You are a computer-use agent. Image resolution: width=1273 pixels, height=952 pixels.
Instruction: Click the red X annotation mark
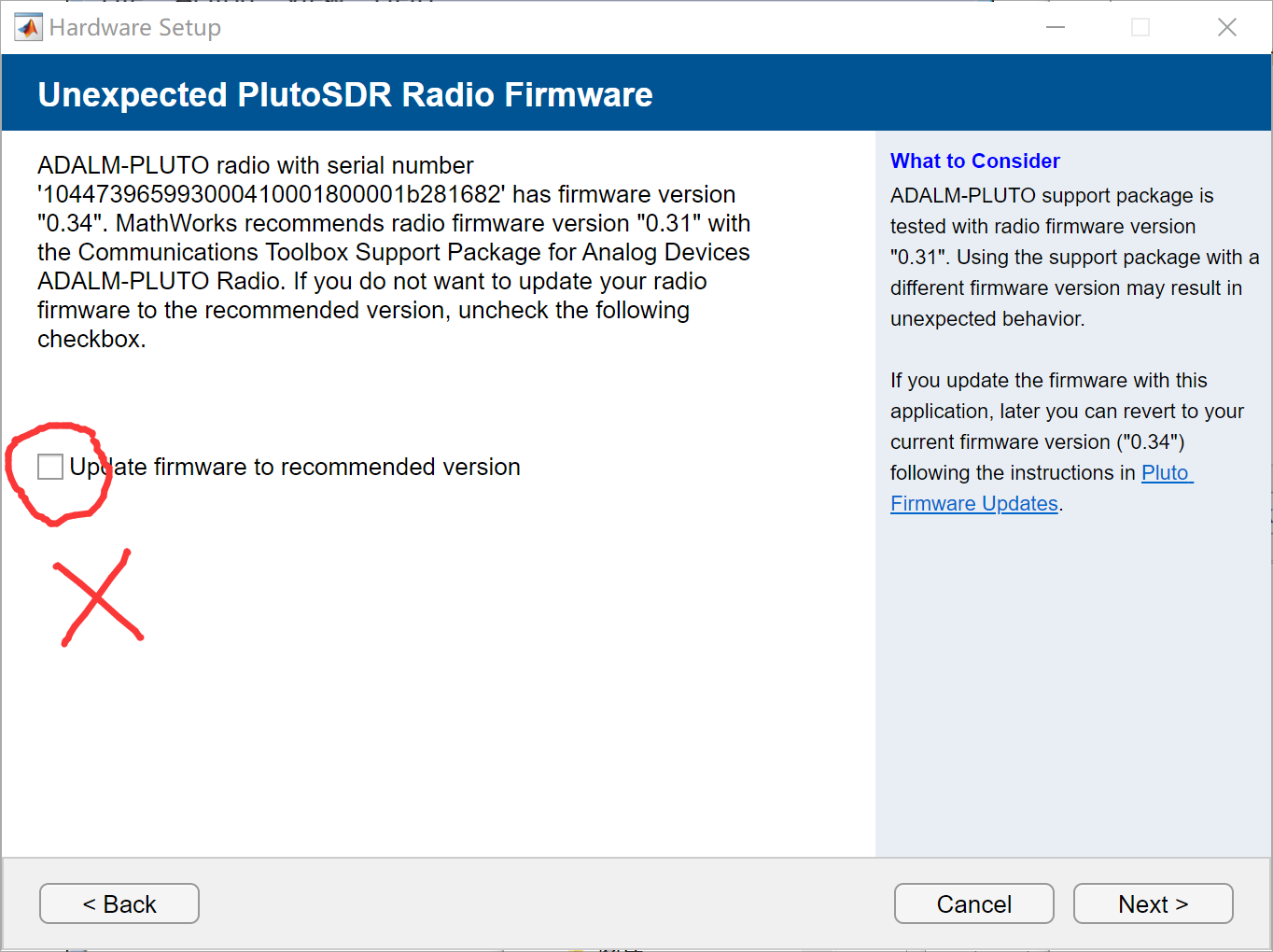pos(96,597)
